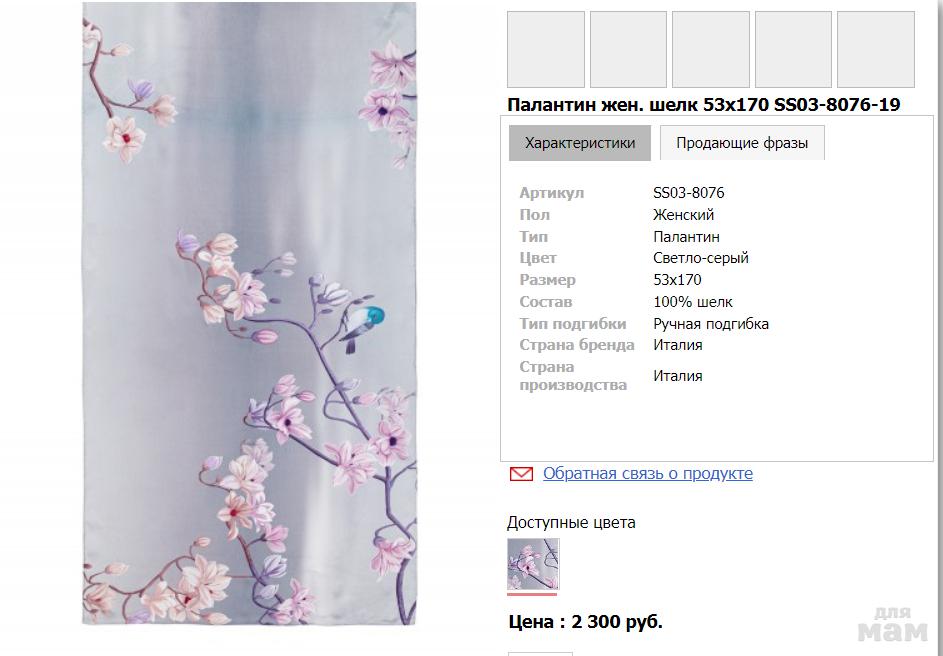Click the blue bird on the scarf

pyautogui.click(x=363, y=325)
